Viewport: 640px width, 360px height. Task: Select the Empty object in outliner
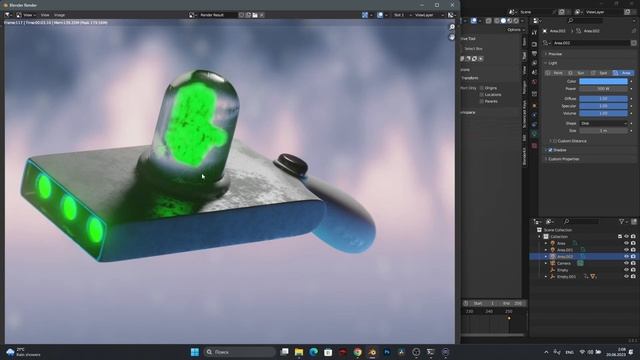tap(562, 270)
